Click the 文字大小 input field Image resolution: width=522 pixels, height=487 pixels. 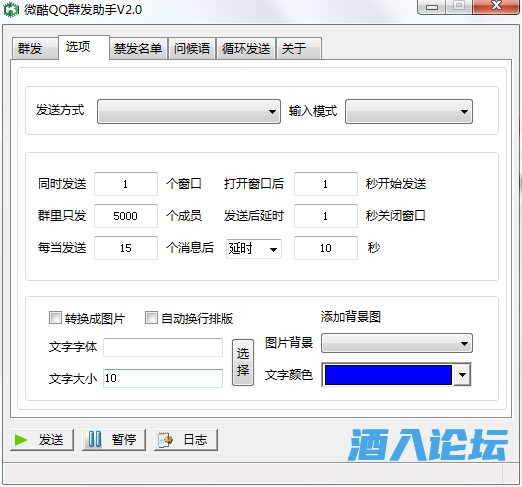pyautogui.click(x=163, y=378)
